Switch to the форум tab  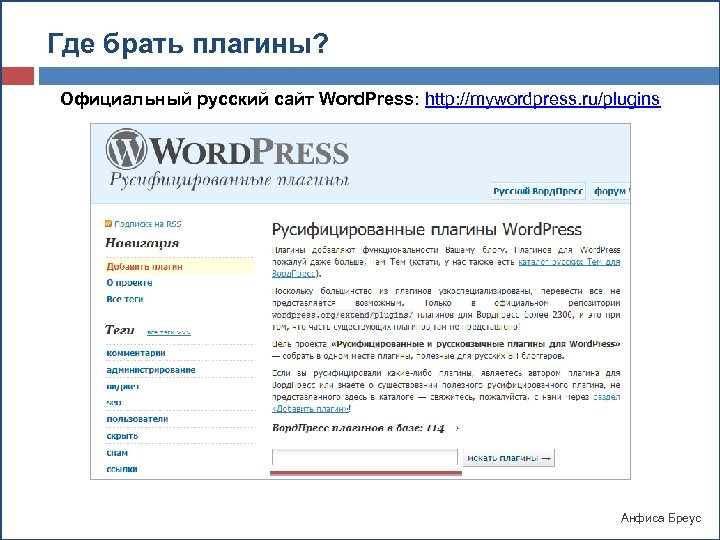(611, 191)
